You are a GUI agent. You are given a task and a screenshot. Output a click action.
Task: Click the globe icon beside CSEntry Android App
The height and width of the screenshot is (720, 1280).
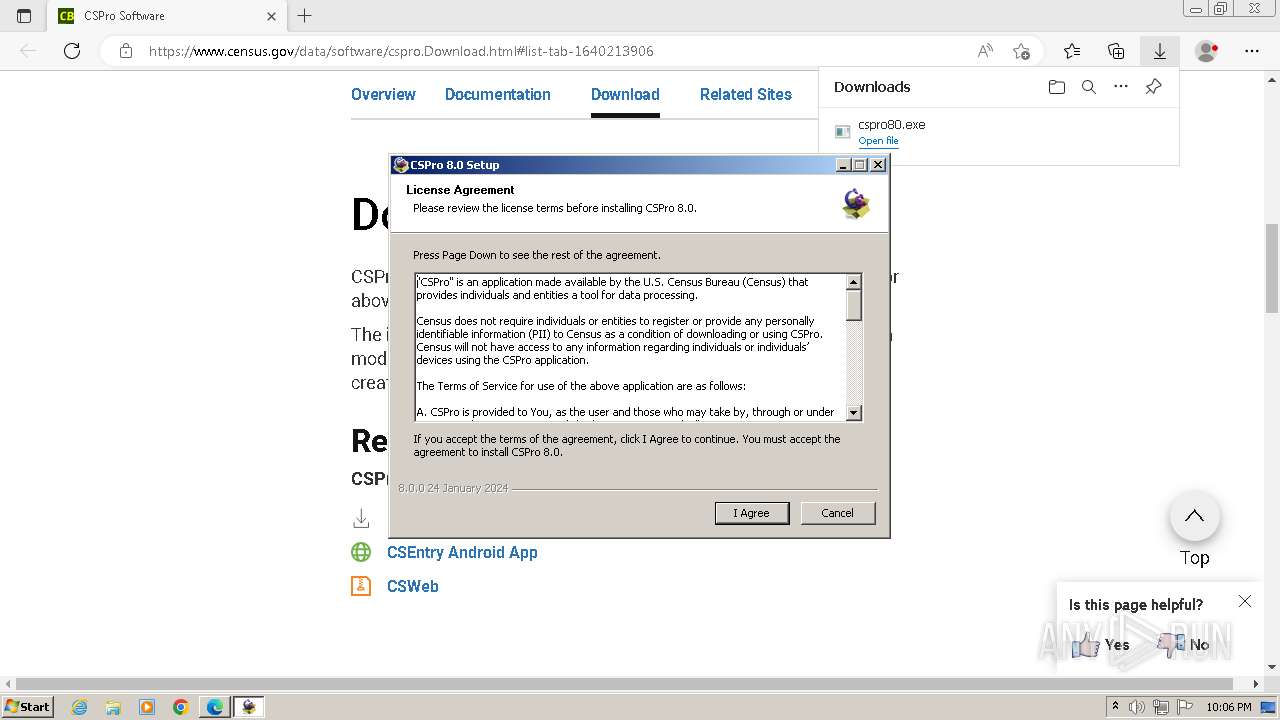click(x=361, y=552)
